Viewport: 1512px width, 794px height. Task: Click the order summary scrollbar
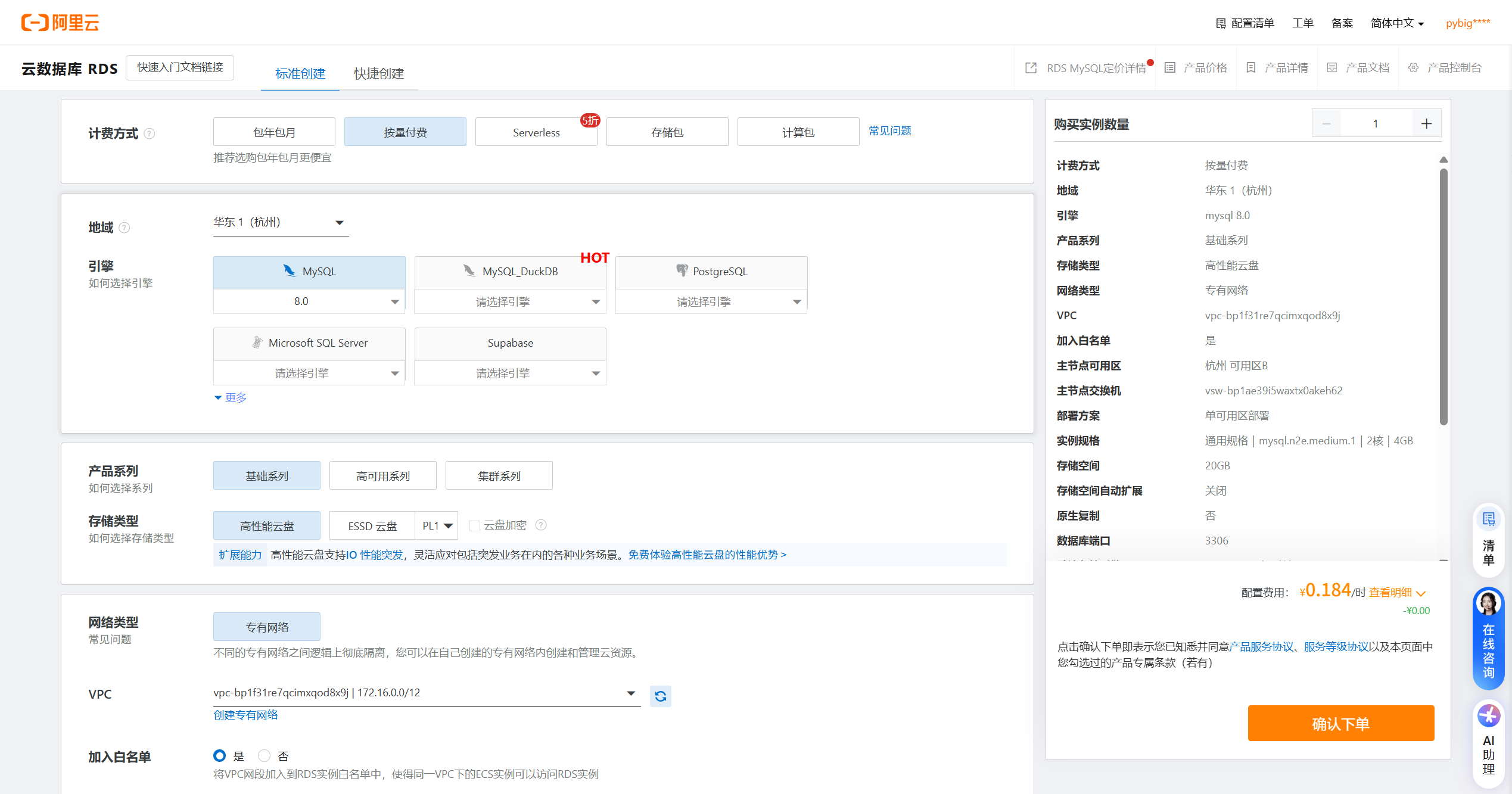(1443, 297)
